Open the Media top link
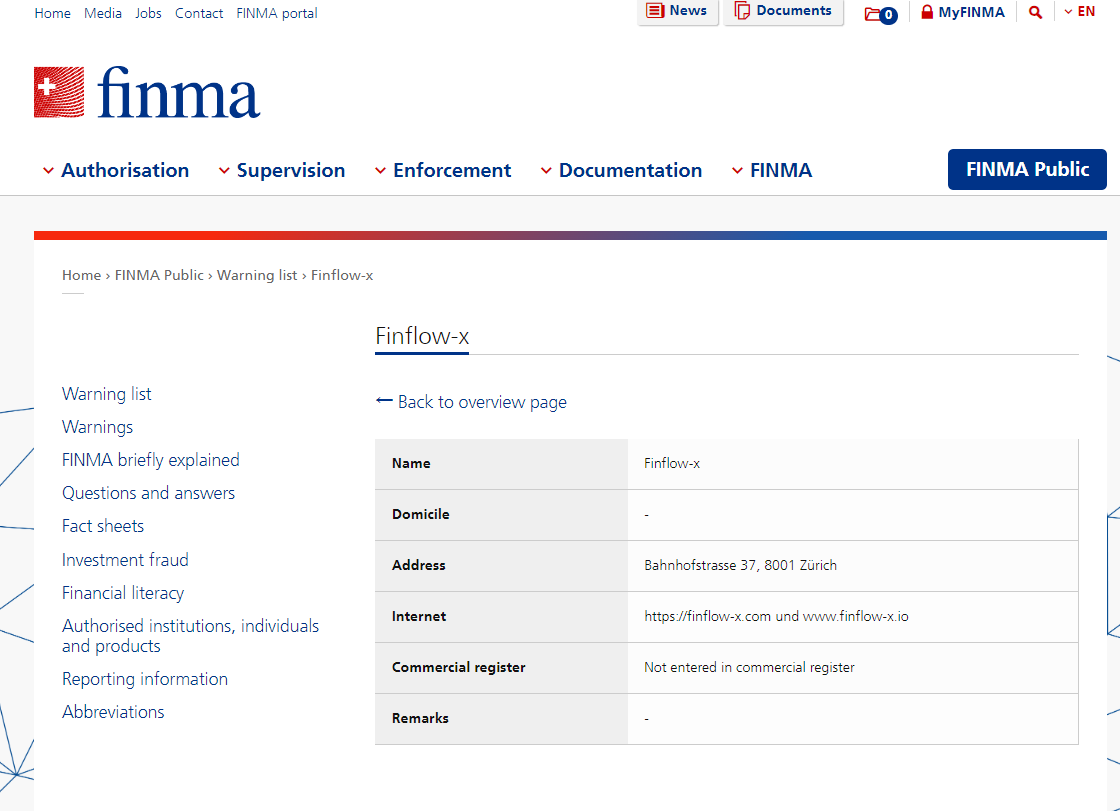This screenshot has width=1120, height=811. click(x=103, y=13)
